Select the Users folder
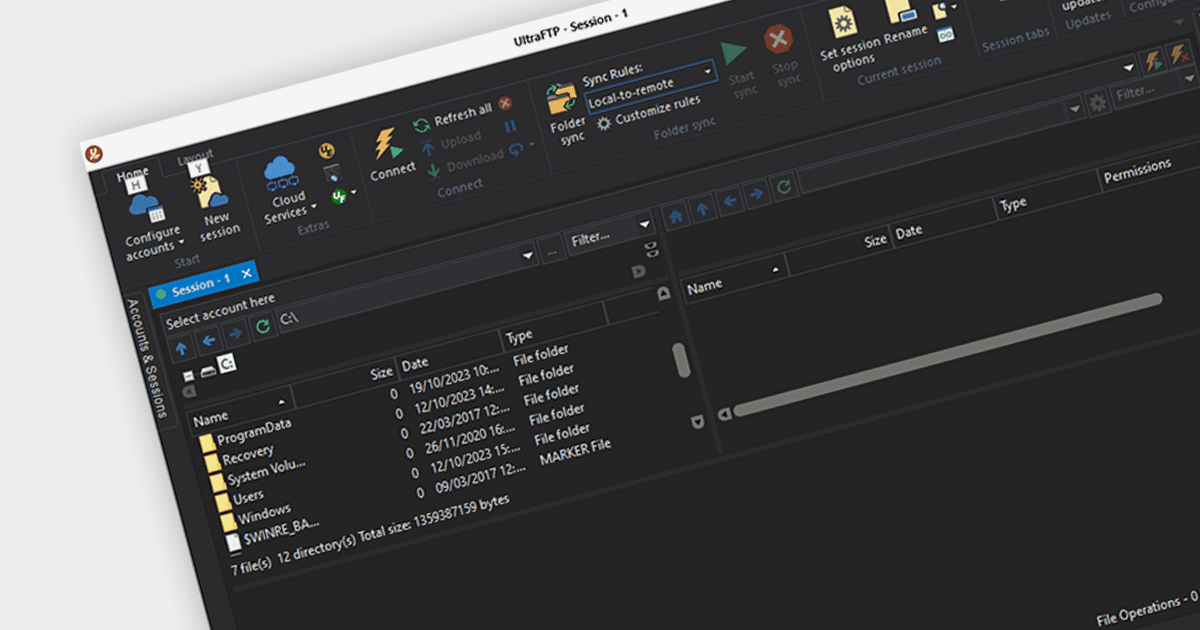Viewport: 1200px width, 630px height. [238, 500]
